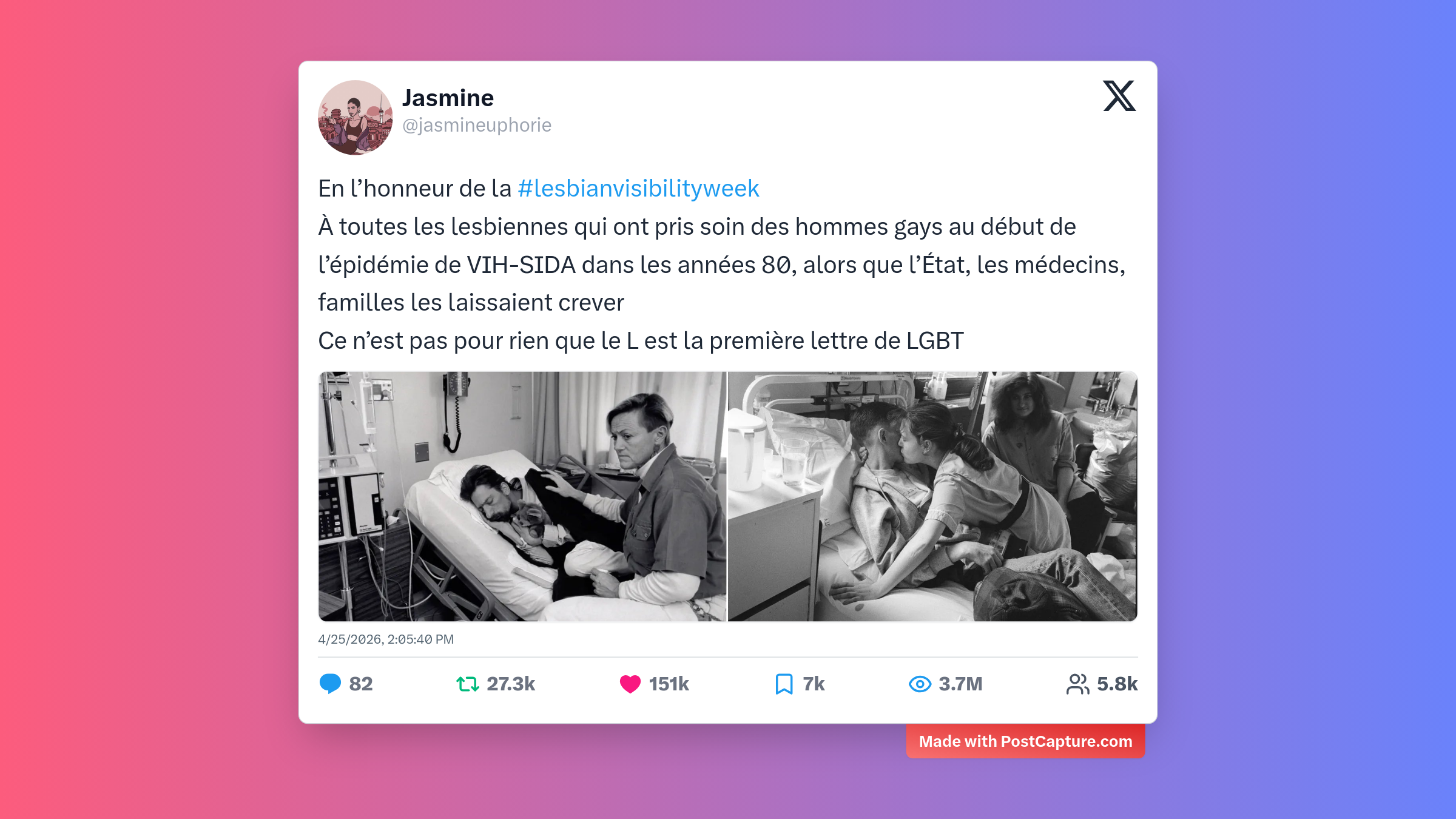Click the Made with PostCapture.com badge
The image size is (1456, 819).
tap(1025, 741)
